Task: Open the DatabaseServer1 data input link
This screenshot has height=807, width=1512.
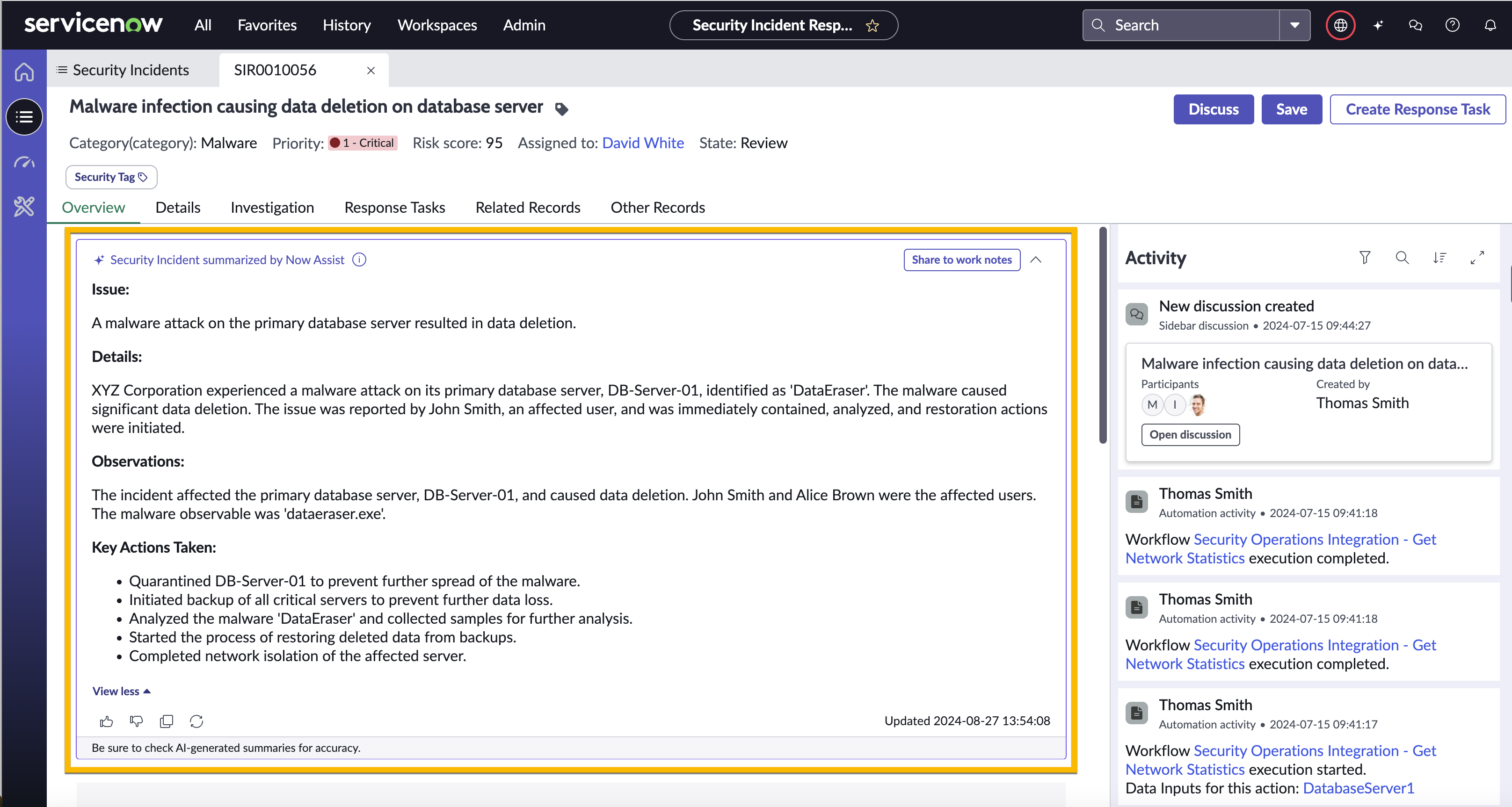Action: pos(1358,788)
